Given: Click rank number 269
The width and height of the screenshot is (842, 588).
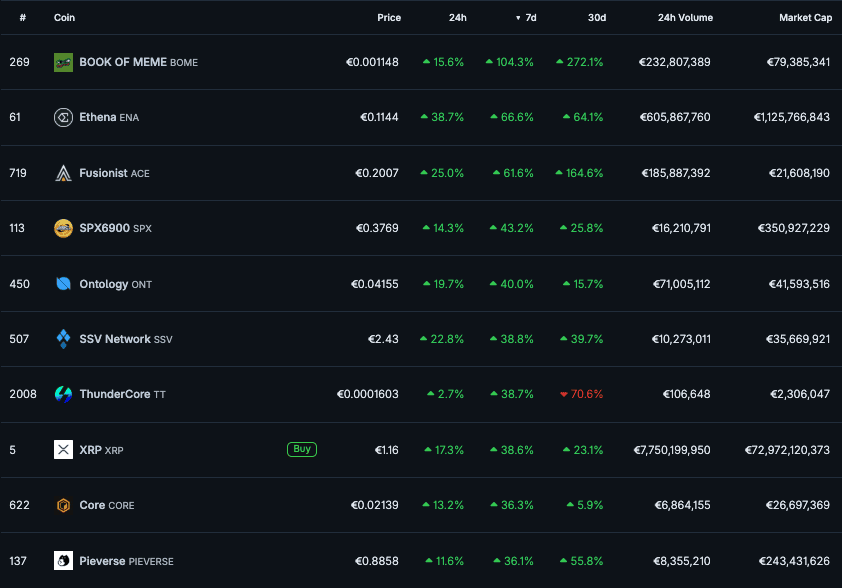Looking at the screenshot, I should coord(19,62).
